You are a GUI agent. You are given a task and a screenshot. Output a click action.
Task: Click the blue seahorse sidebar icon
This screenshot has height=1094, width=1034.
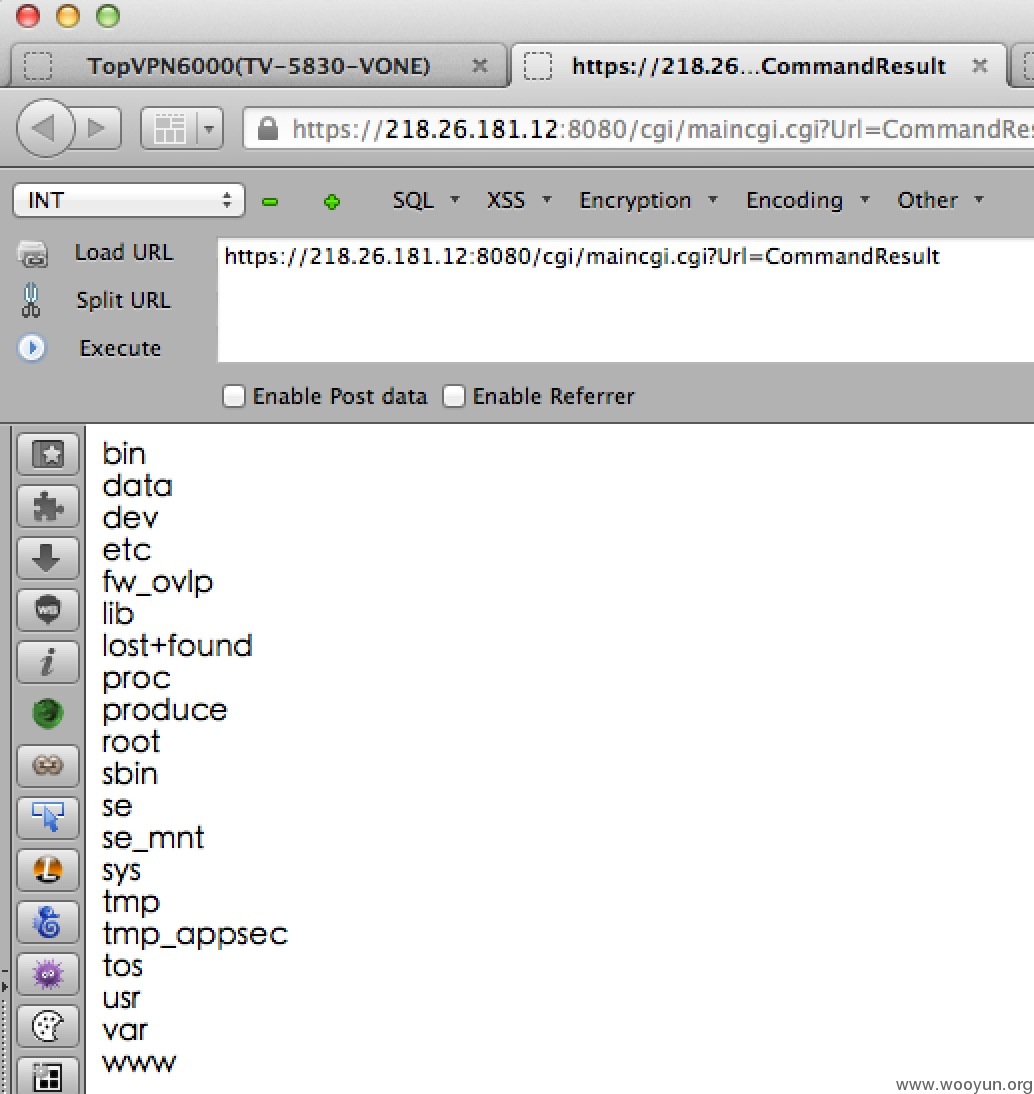tap(47, 922)
